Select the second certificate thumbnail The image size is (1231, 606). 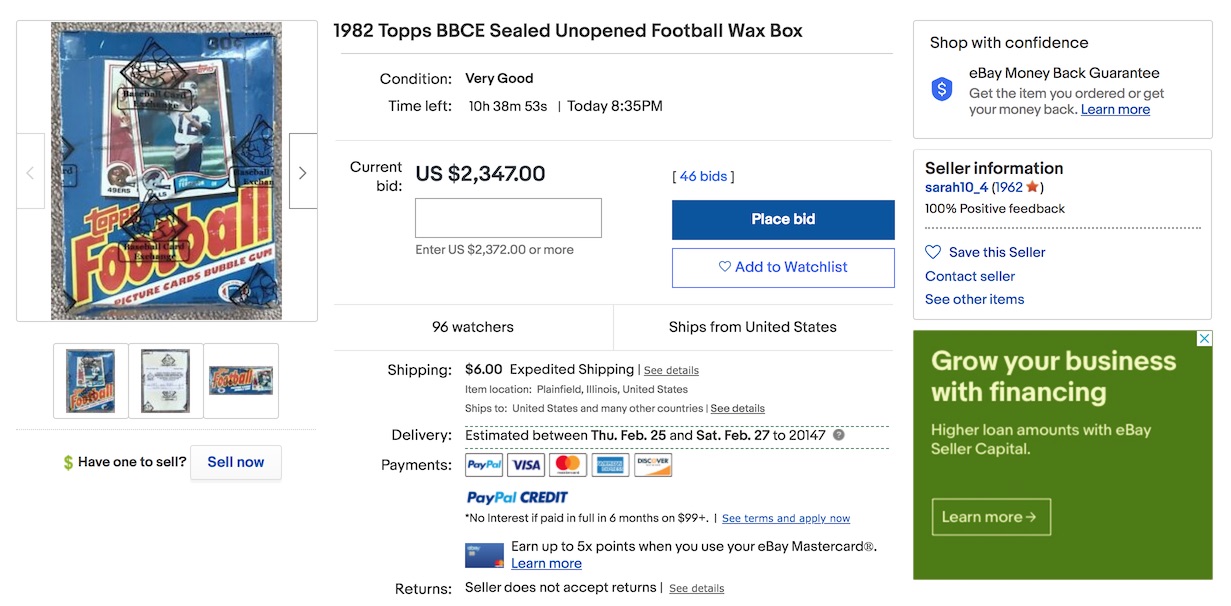click(x=166, y=380)
